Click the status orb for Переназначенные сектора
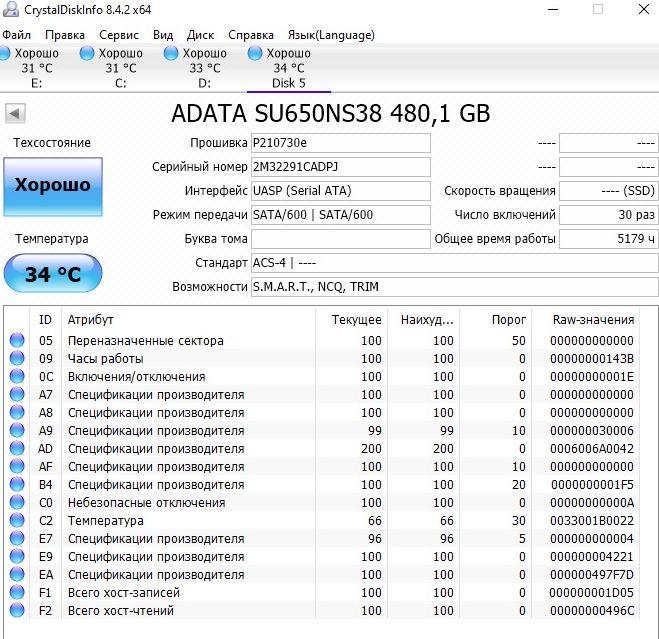The height and width of the screenshot is (639, 659). (x=17, y=341)
